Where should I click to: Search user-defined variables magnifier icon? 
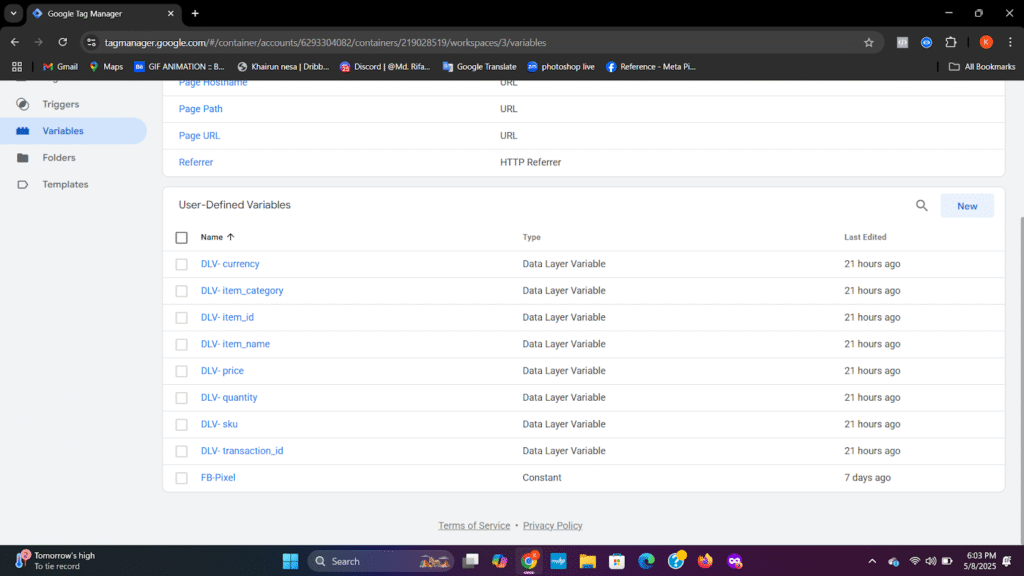click(x=921, y=206)
